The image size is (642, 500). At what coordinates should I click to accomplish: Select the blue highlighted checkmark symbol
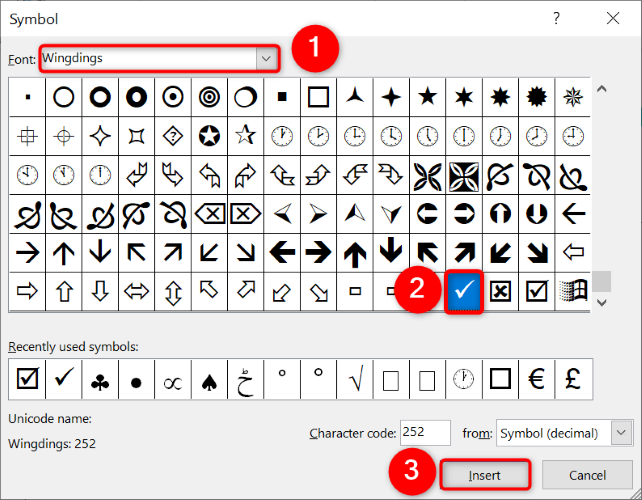(x=464, y=292)
